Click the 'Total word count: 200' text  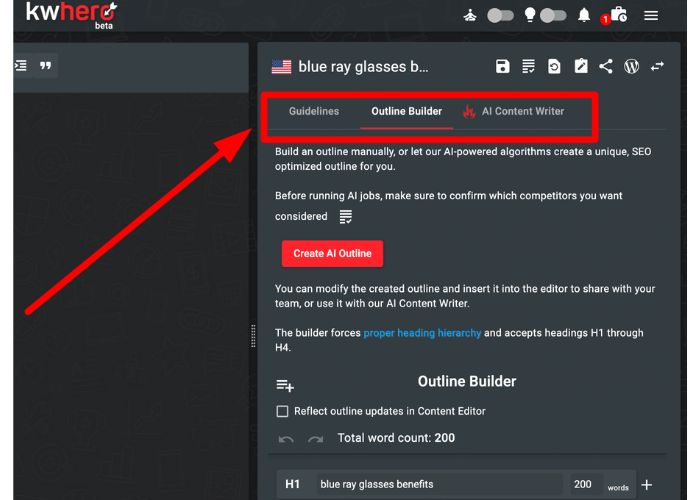point(396,438)
